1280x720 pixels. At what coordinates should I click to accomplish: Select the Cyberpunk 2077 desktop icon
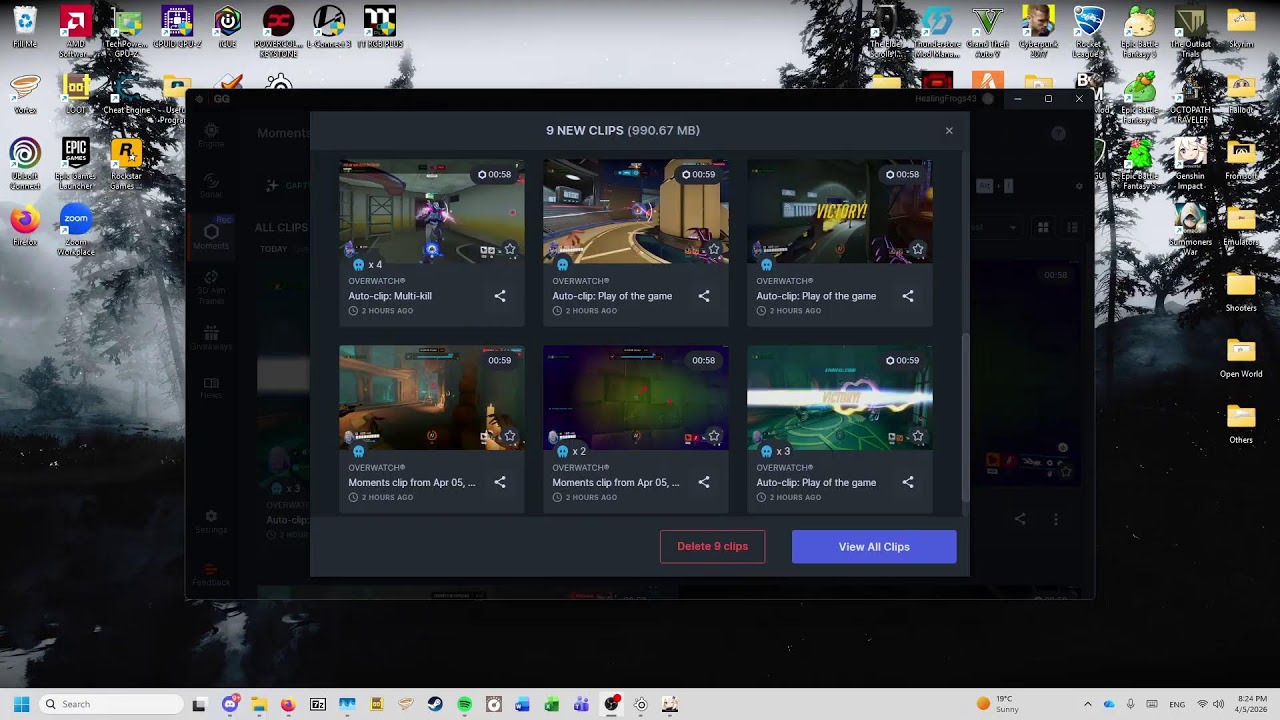1038,30
